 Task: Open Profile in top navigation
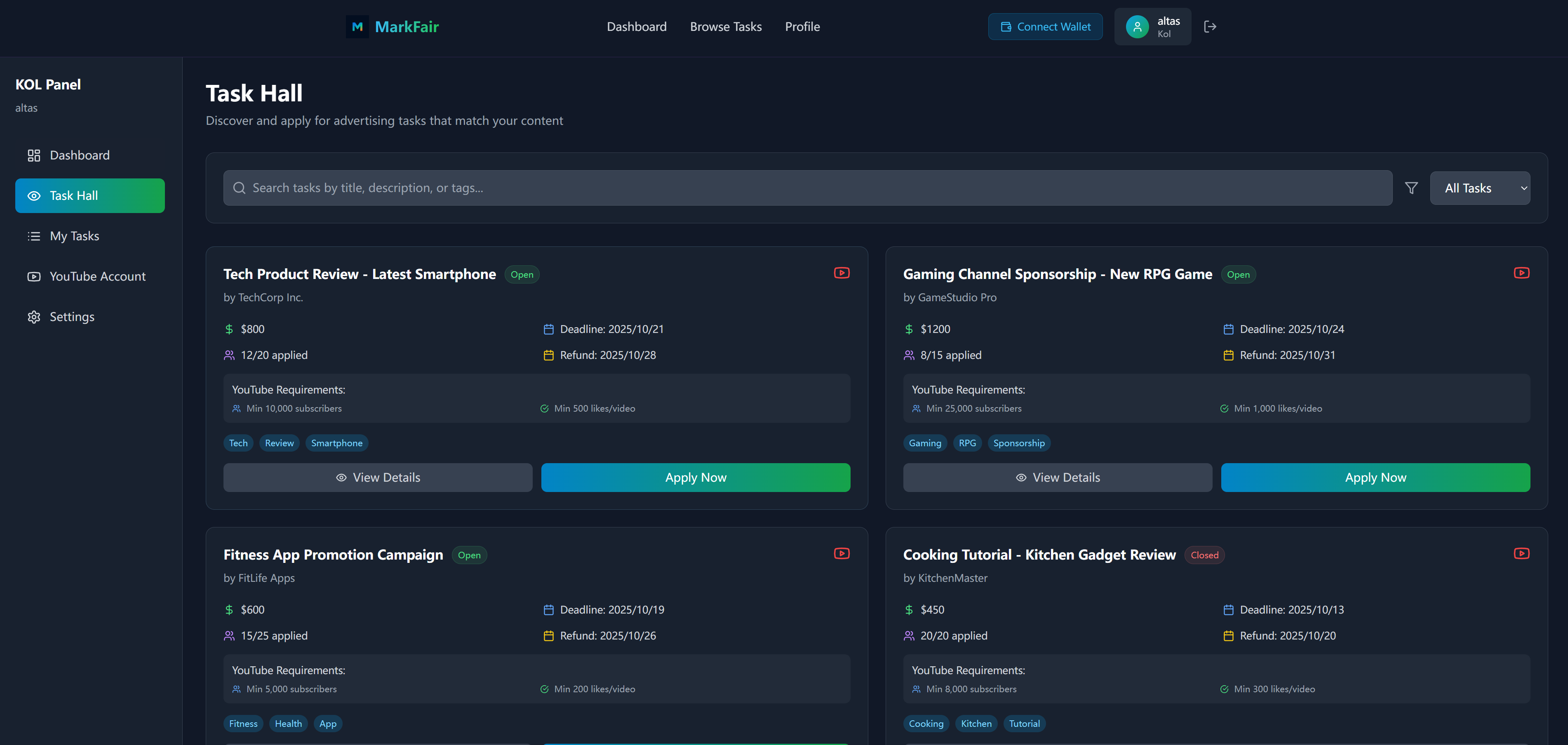pos(802,27)
